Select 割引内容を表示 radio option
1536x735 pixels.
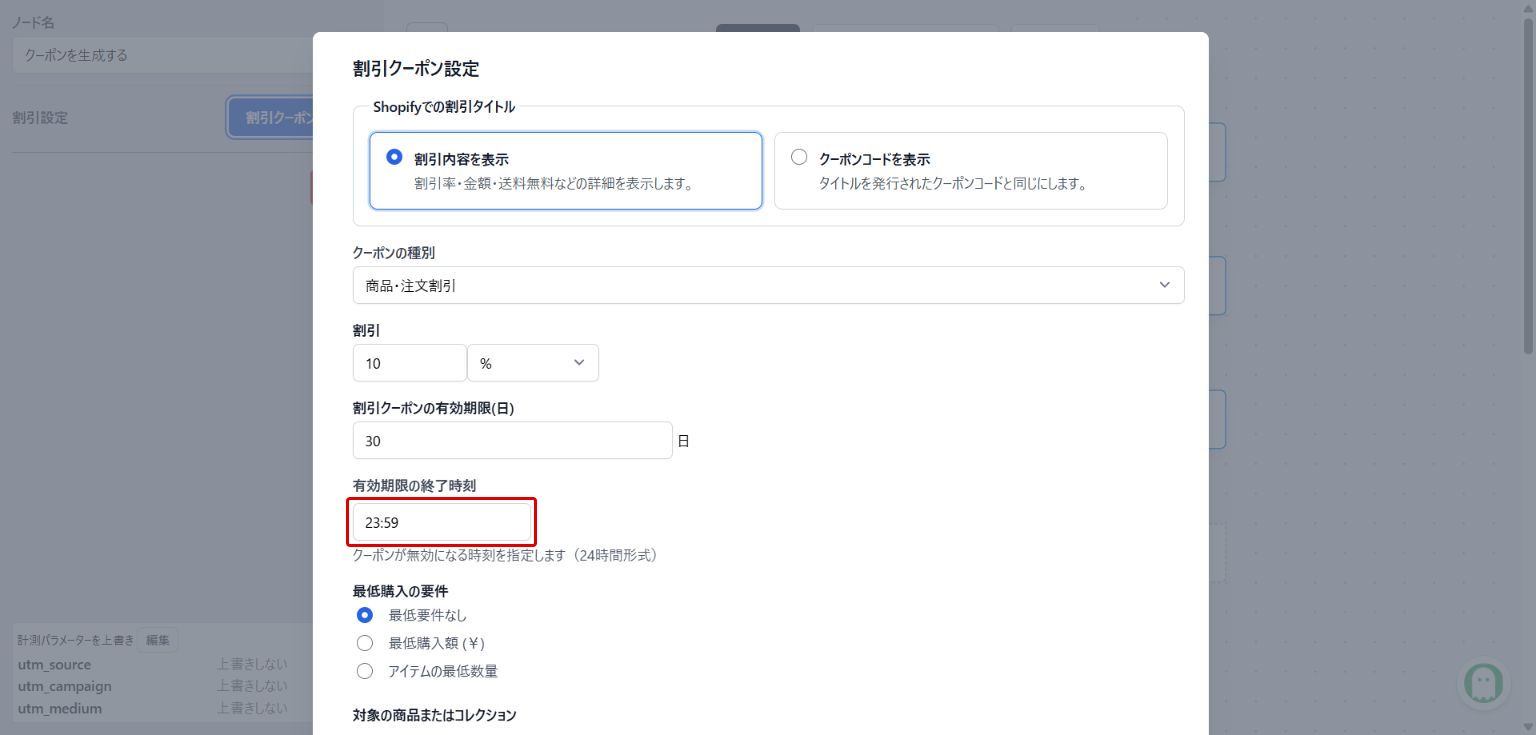394,157
